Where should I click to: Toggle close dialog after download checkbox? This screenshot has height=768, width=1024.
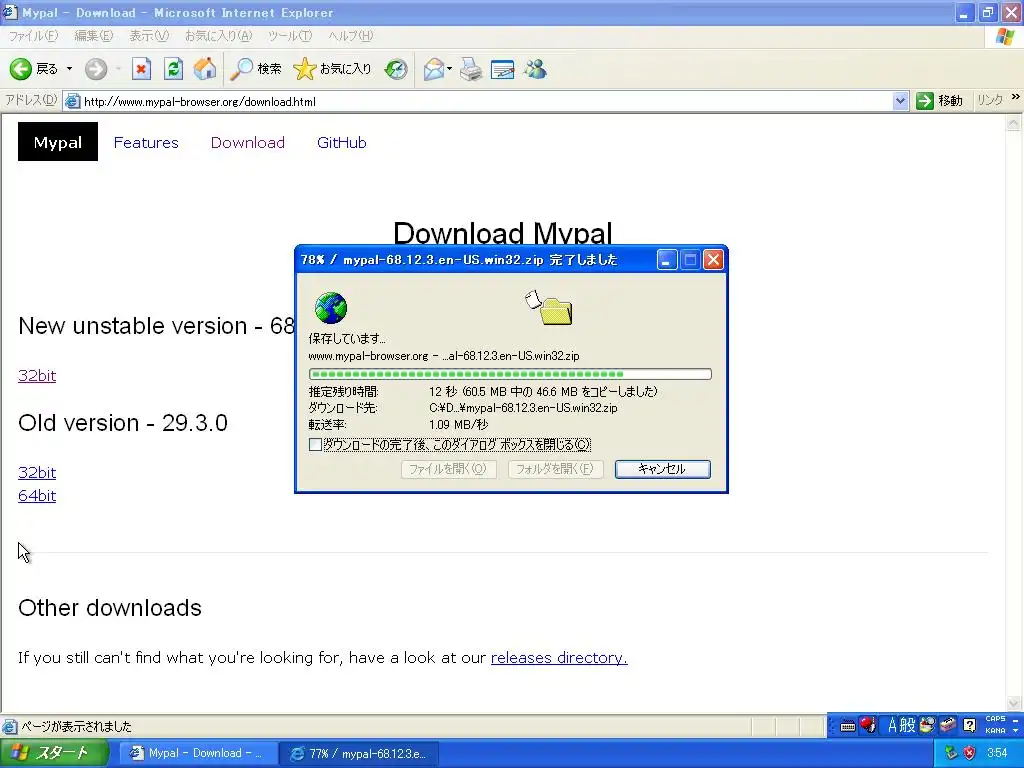click(315, 445)
